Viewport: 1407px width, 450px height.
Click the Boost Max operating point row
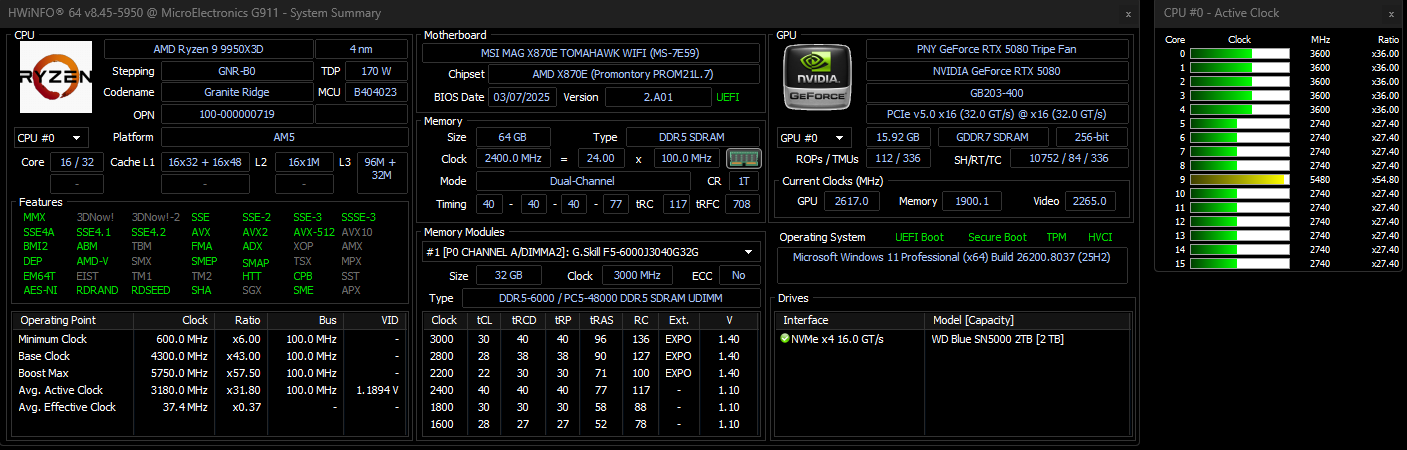(210, 373)
